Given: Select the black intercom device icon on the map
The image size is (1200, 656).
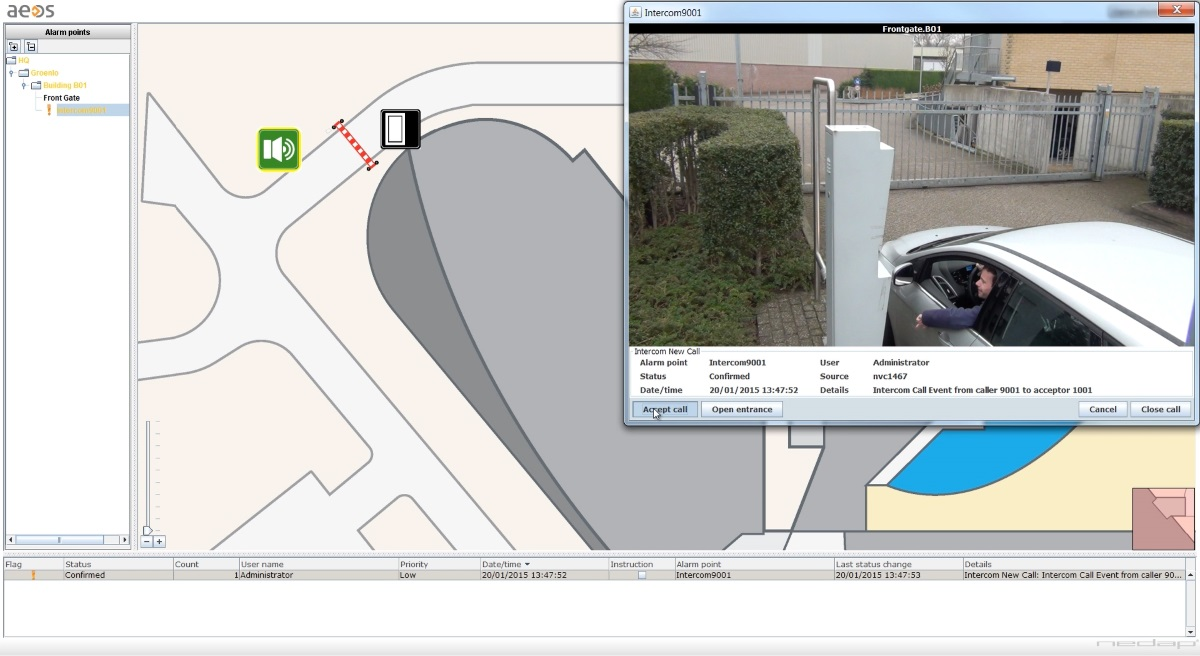Looking at the screenshot, I should tap(399, 128).
